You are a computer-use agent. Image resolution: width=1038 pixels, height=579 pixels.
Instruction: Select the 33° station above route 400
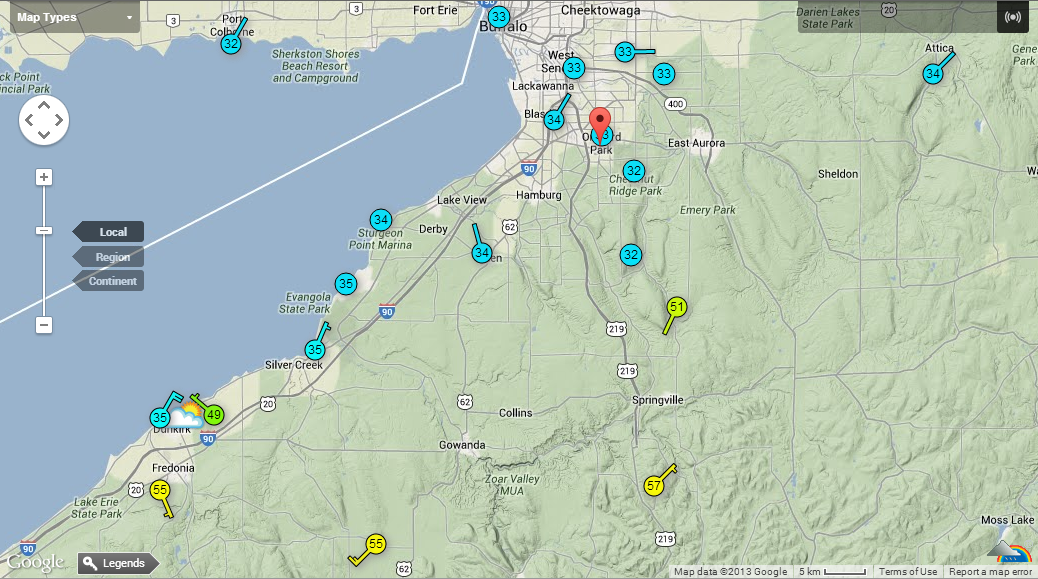coord(664,74)
